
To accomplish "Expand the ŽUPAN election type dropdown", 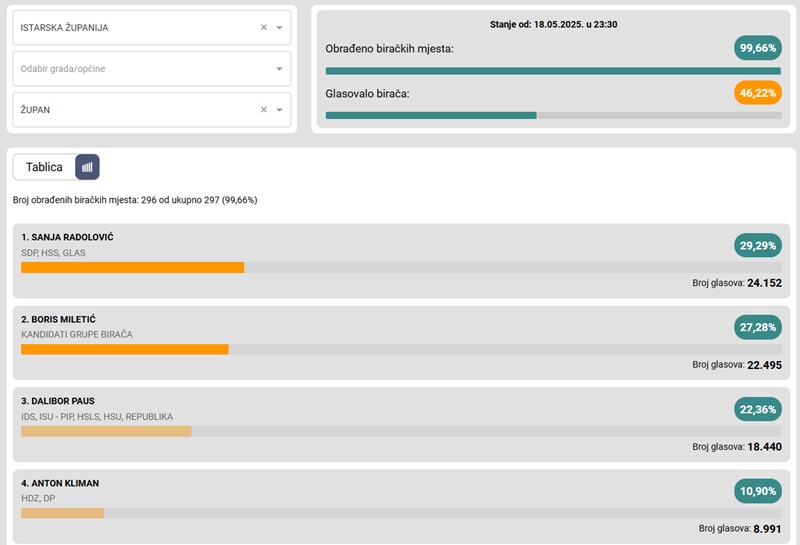I will click(280, 110).
